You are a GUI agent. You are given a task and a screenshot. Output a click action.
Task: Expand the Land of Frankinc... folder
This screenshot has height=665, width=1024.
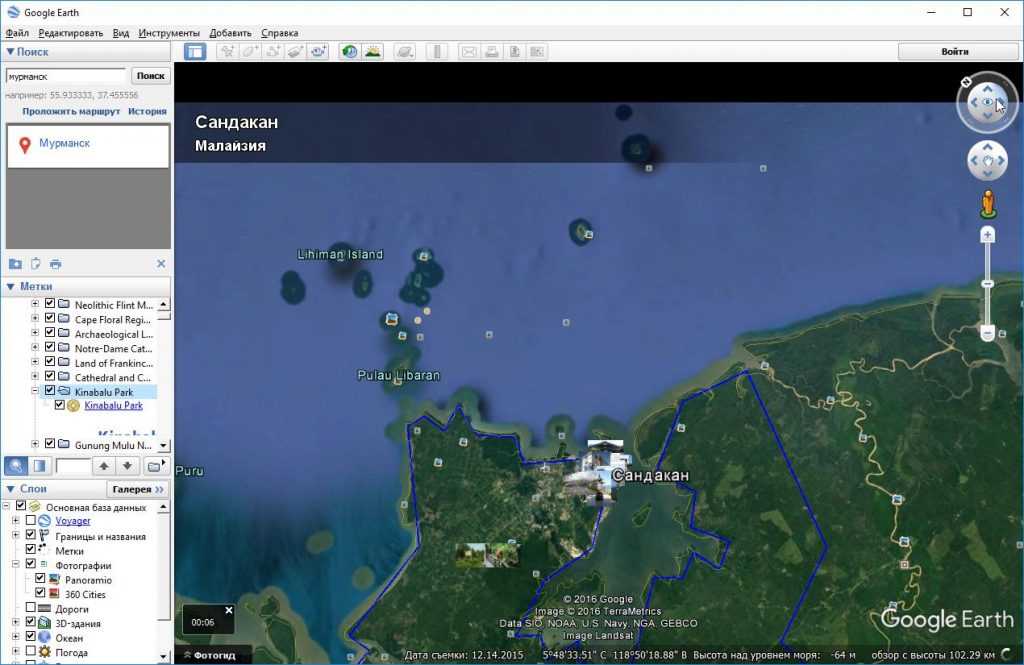pos(35,362)
